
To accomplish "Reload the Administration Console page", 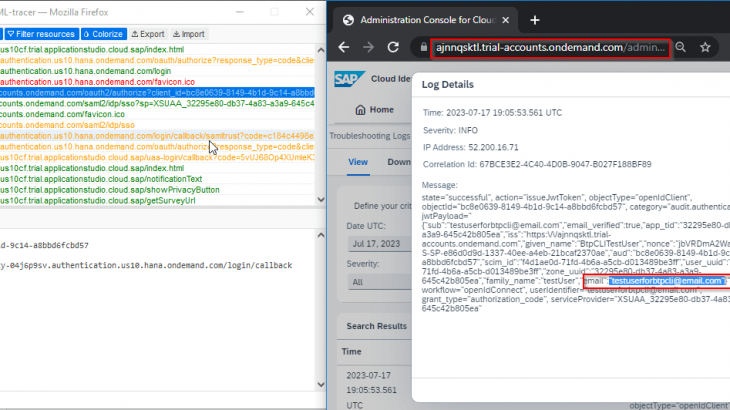I will click(x=393, y=47).
